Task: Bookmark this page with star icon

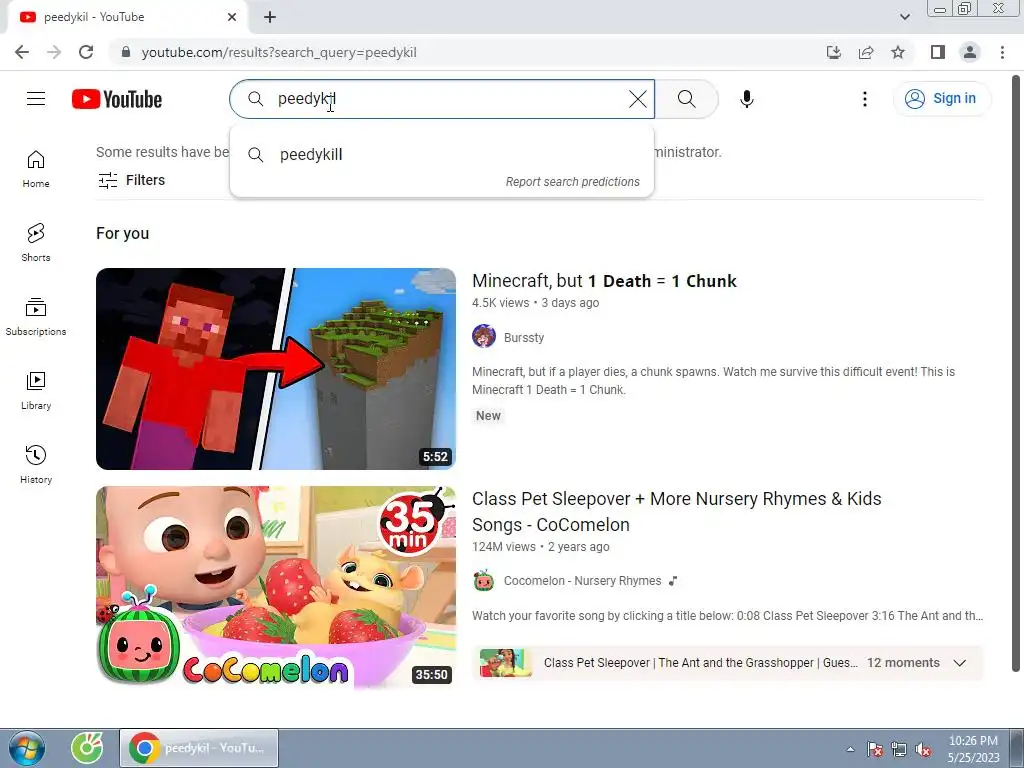Action: [x=898, y=52]
